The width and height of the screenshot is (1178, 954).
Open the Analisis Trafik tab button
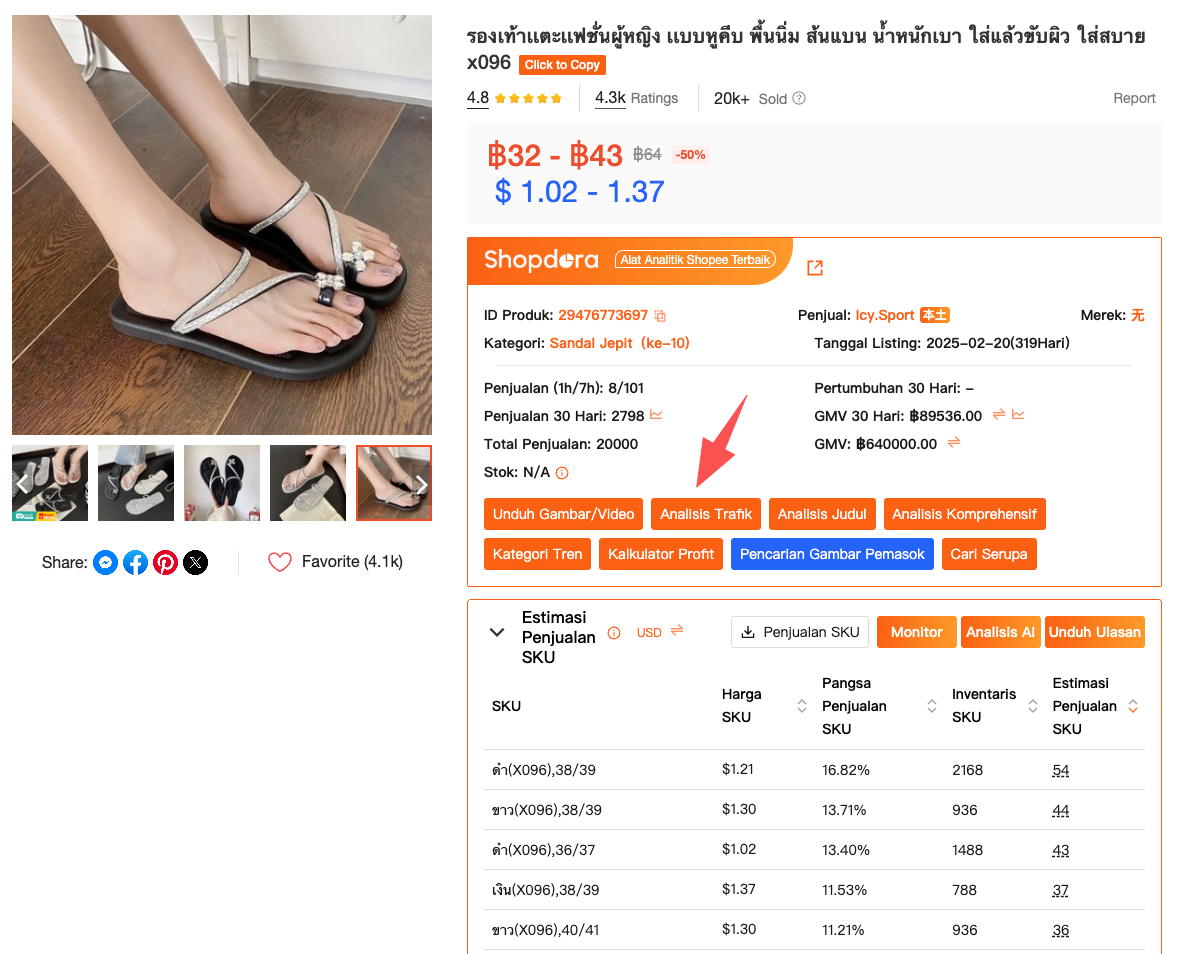(705, 515)
